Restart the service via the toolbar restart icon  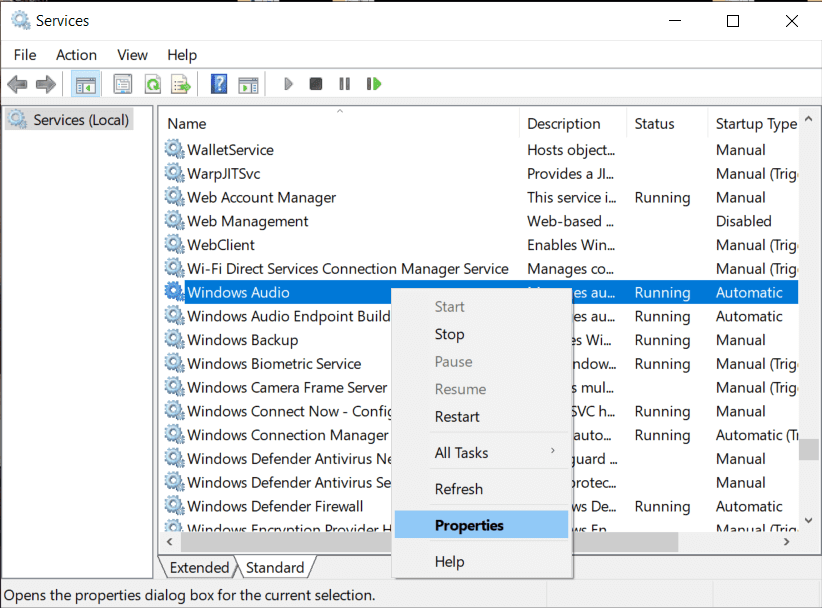click(372, 83)
